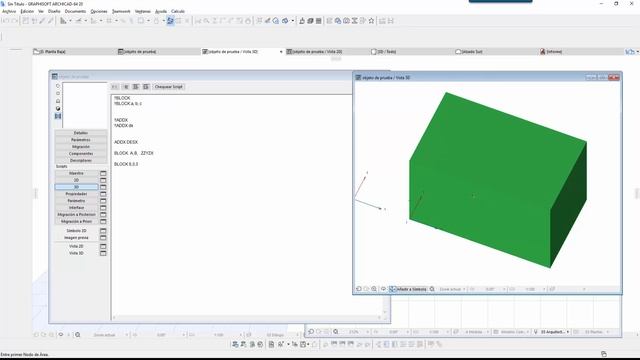Click the tab overview icon at far right of tab bar
The height and width of the screenshot is (360, 640).
coord(630,52)
